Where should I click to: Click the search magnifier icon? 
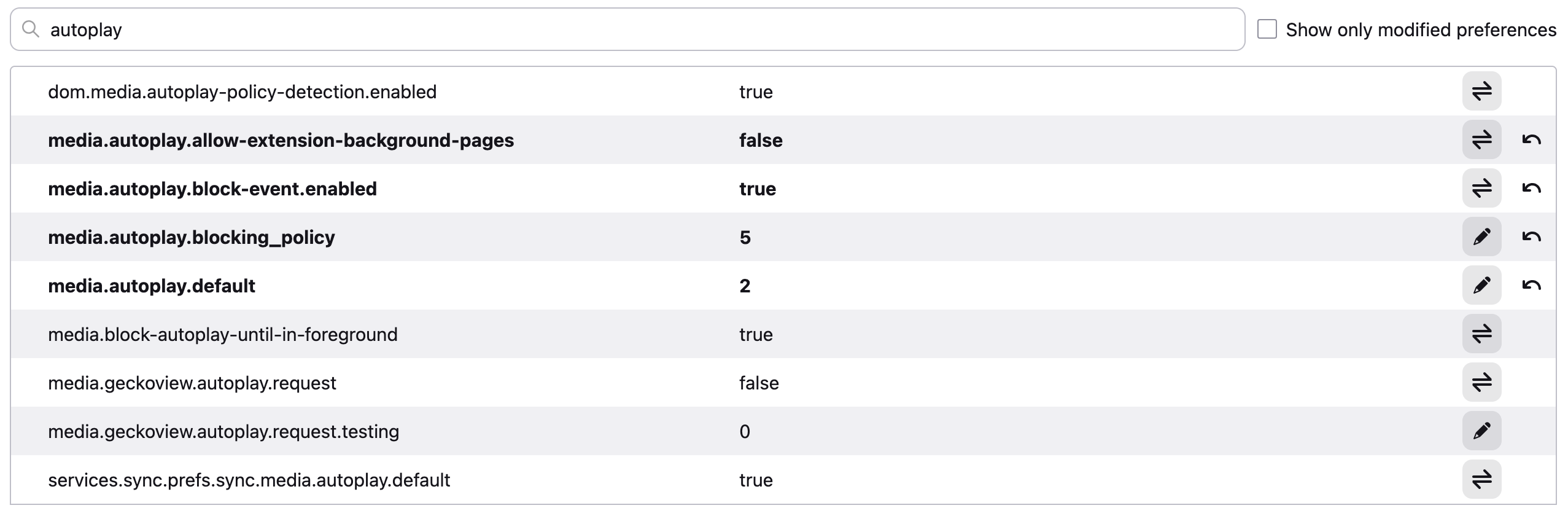point(30,29)
